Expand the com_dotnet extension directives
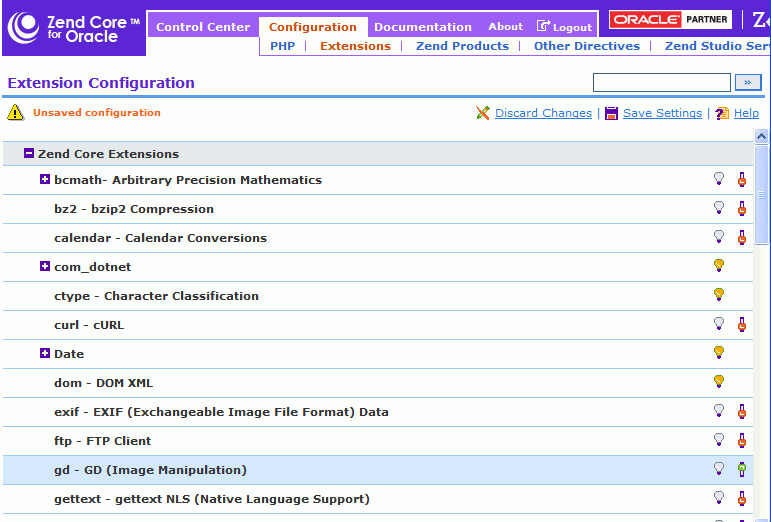771x522 pixels. click(x=45, y=266)
